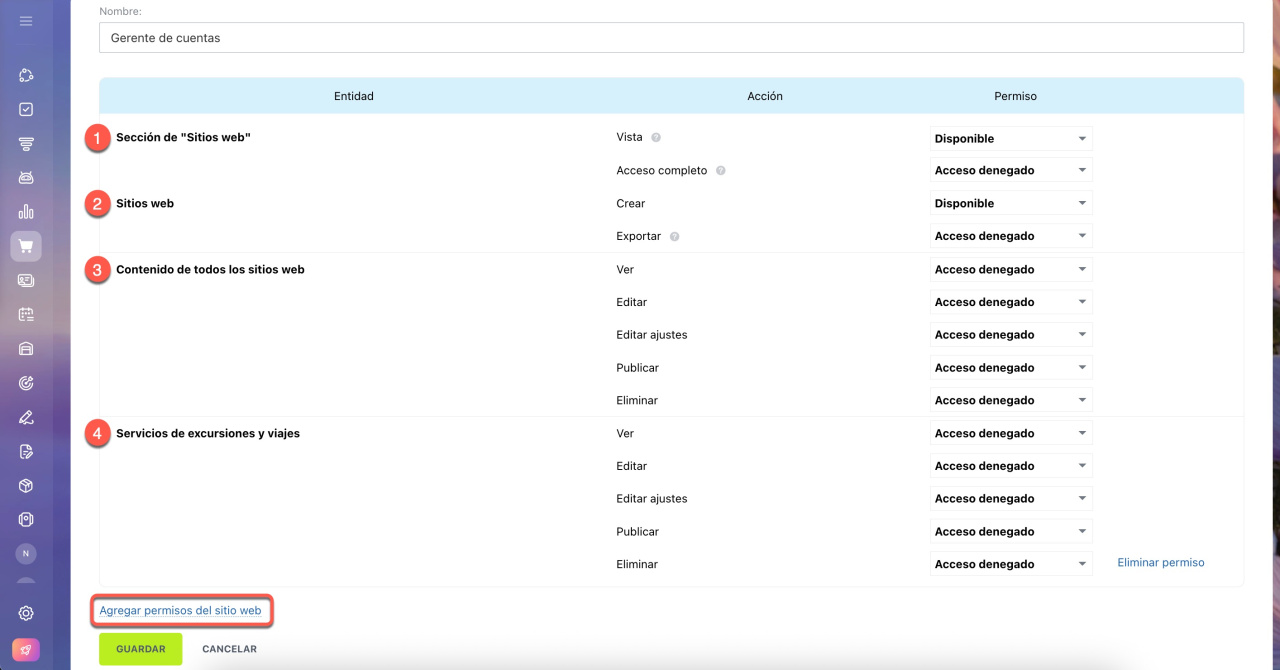The image size is (1280, 670).
Task: Expand the Exportar permission dropdown
Action: coord(1010,237)
